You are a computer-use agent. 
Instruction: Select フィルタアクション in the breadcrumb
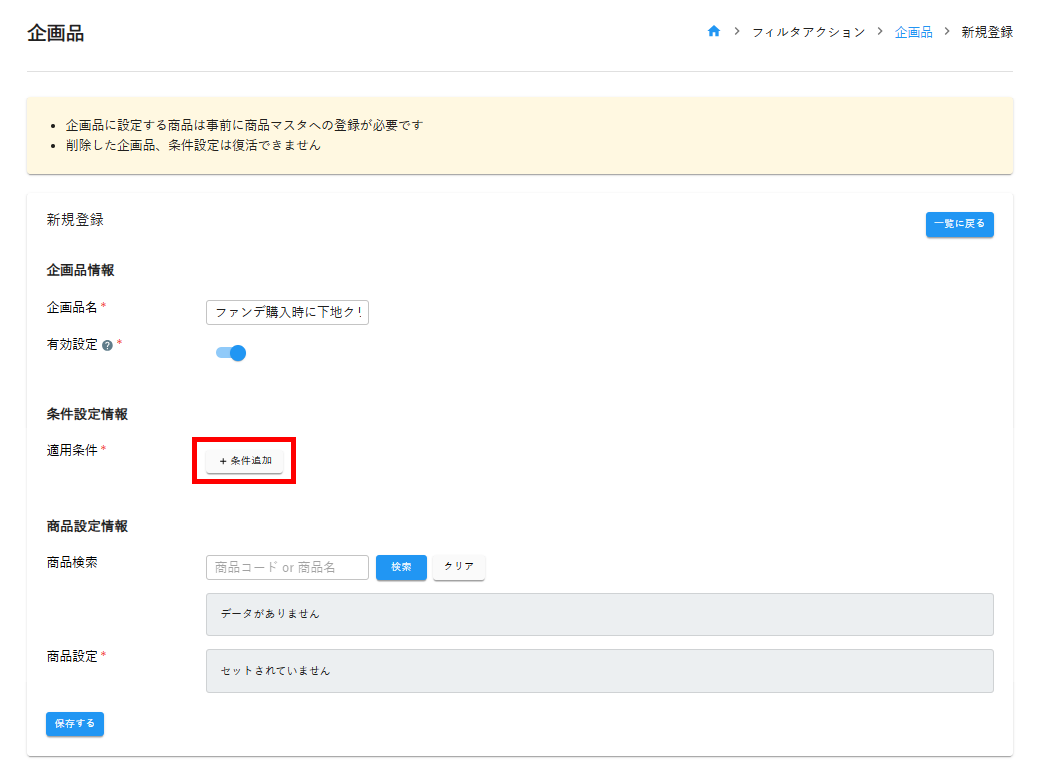pyautogui.click(x=808, y=32)
